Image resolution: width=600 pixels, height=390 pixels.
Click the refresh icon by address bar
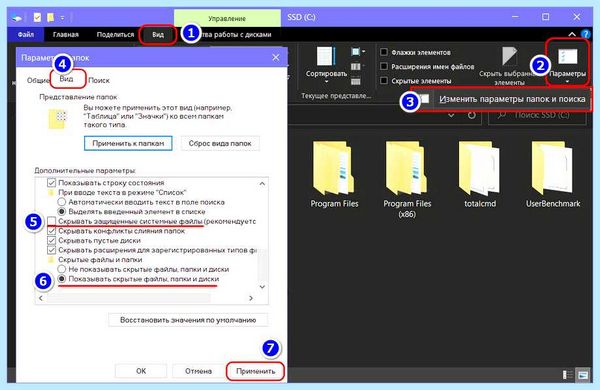pyautogui.click(x=472, y=115)
